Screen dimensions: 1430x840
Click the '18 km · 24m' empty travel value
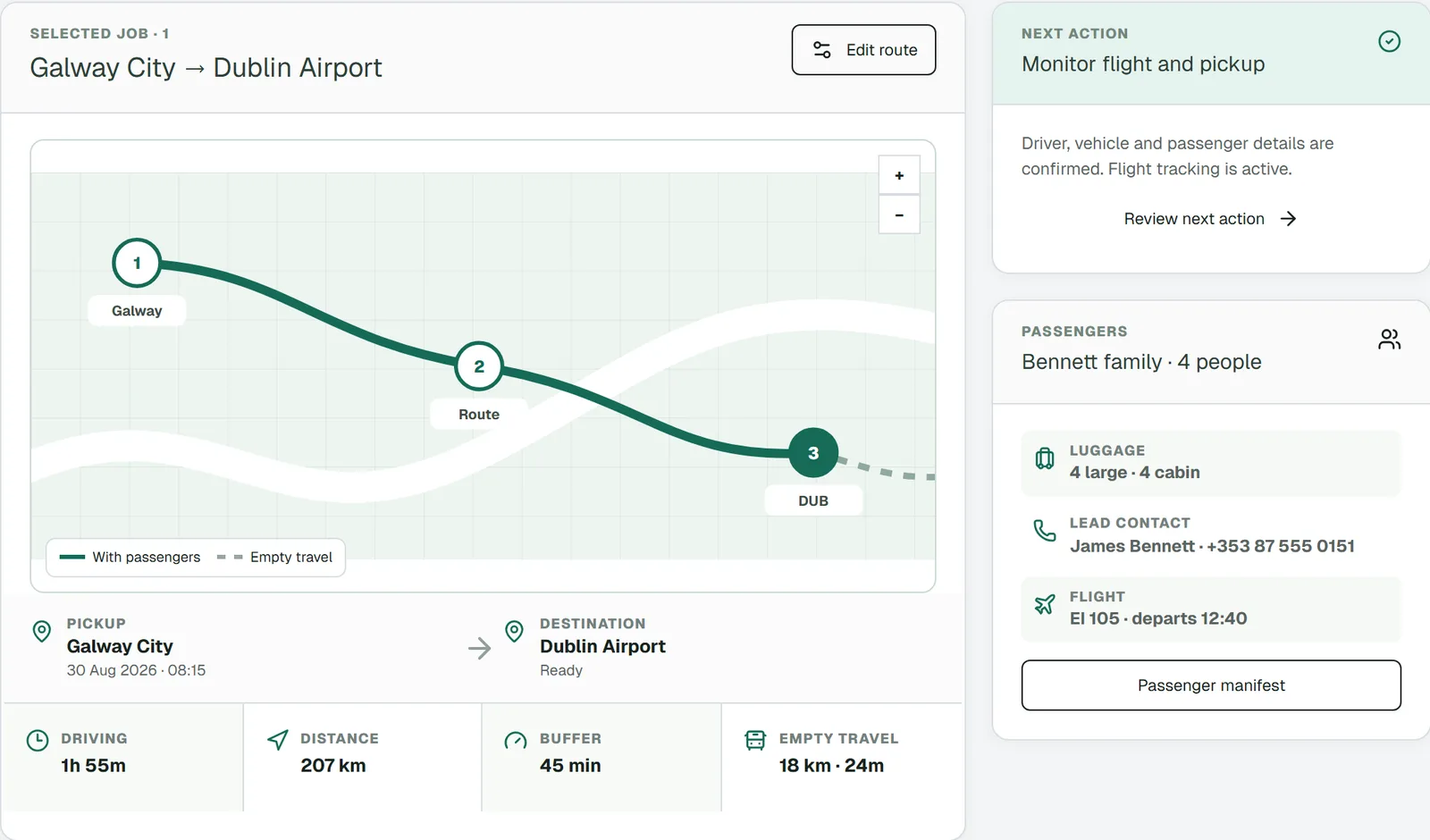831,766
